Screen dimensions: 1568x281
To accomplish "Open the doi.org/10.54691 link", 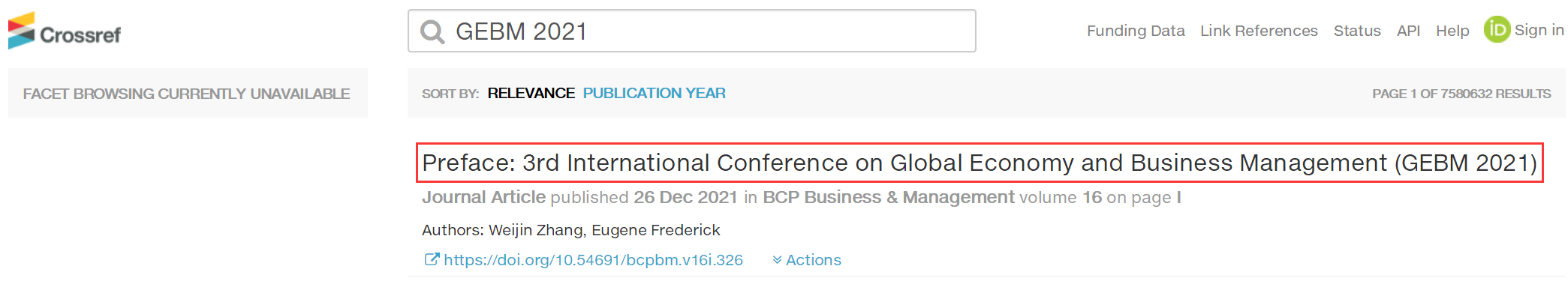I will [593, 260].
